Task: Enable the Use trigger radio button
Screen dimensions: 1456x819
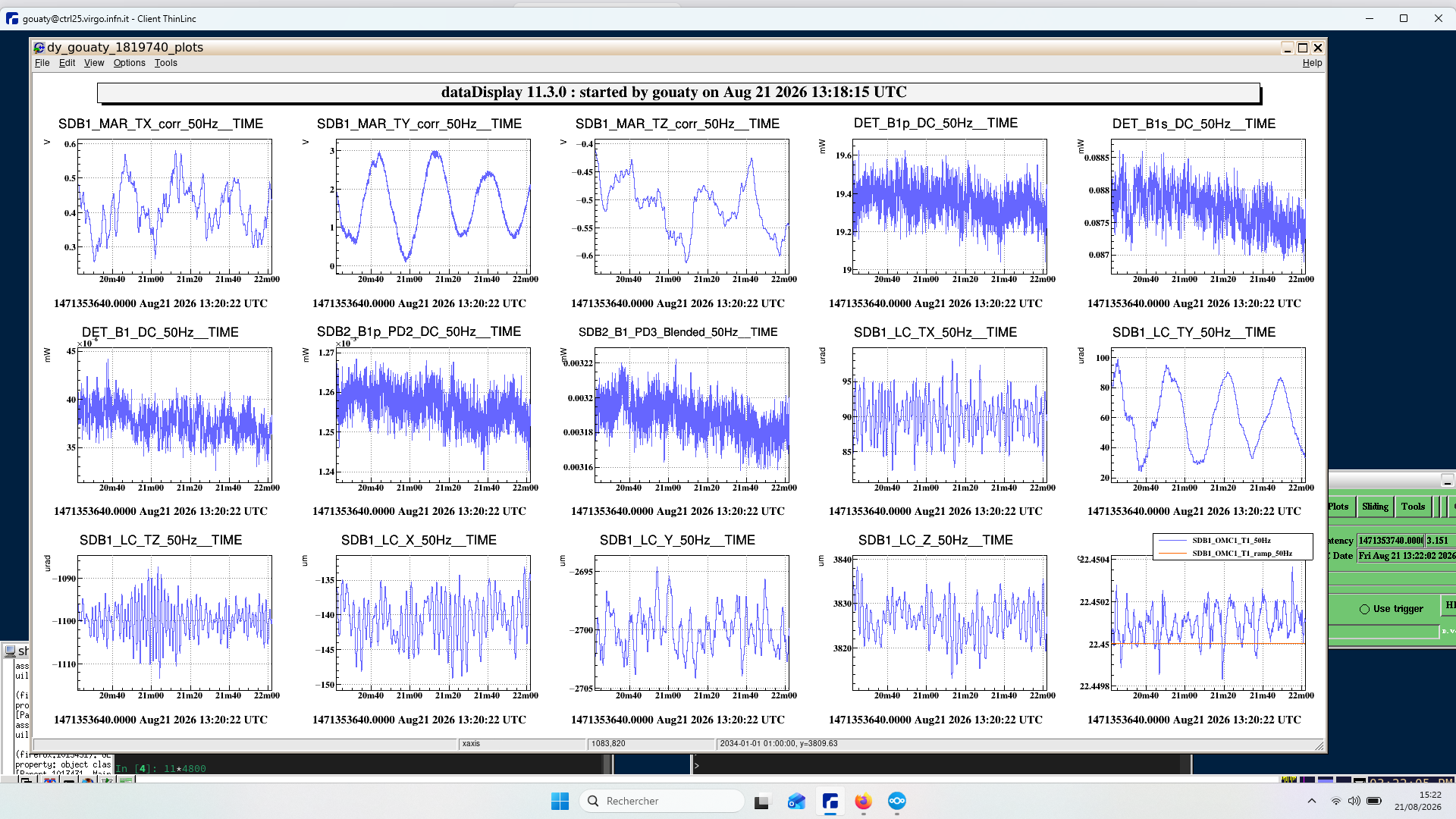Action: [x=1364, y=609]
